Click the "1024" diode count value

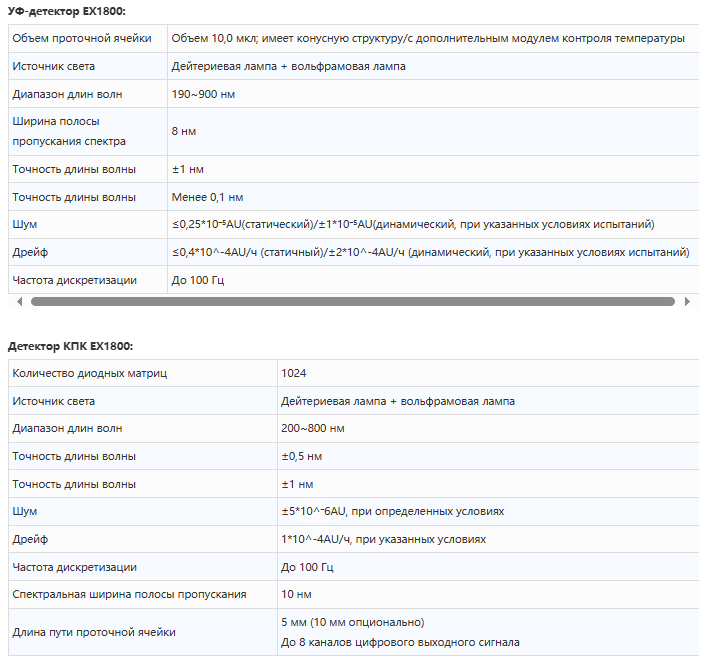(294, 373)
